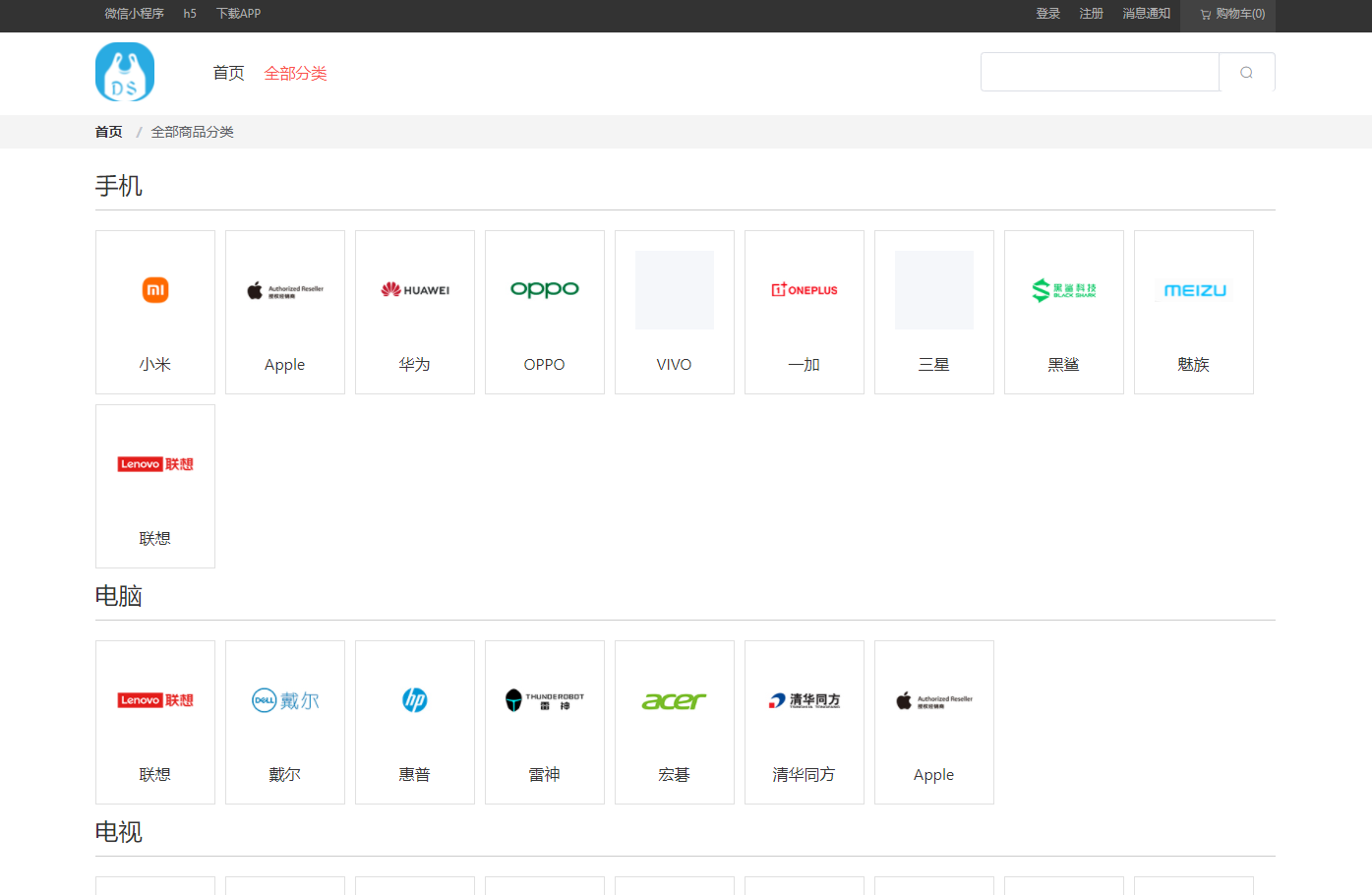
Task: Click the 三星 brand name text
Action: [934, 365]
